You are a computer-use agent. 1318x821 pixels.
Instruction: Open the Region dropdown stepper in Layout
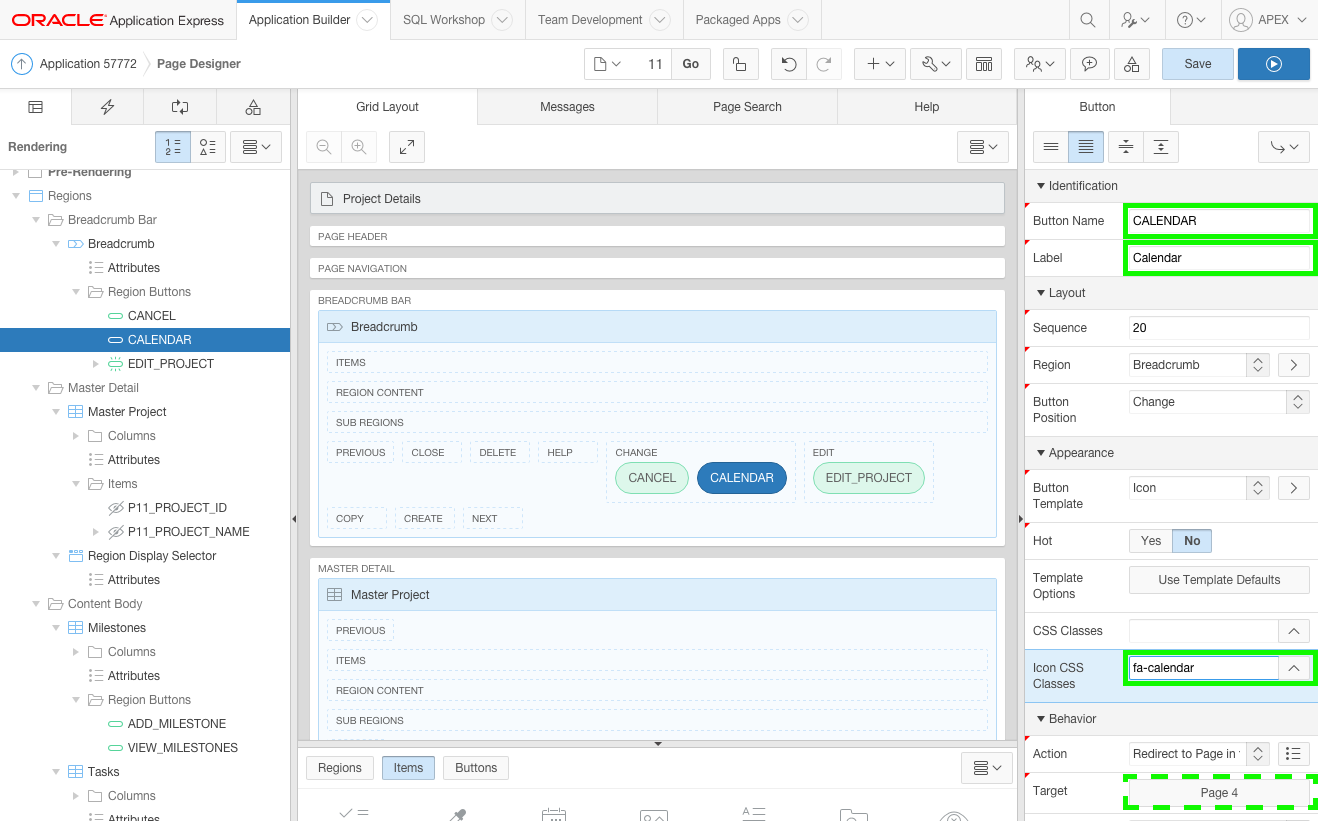click(x=1256, y=364)
